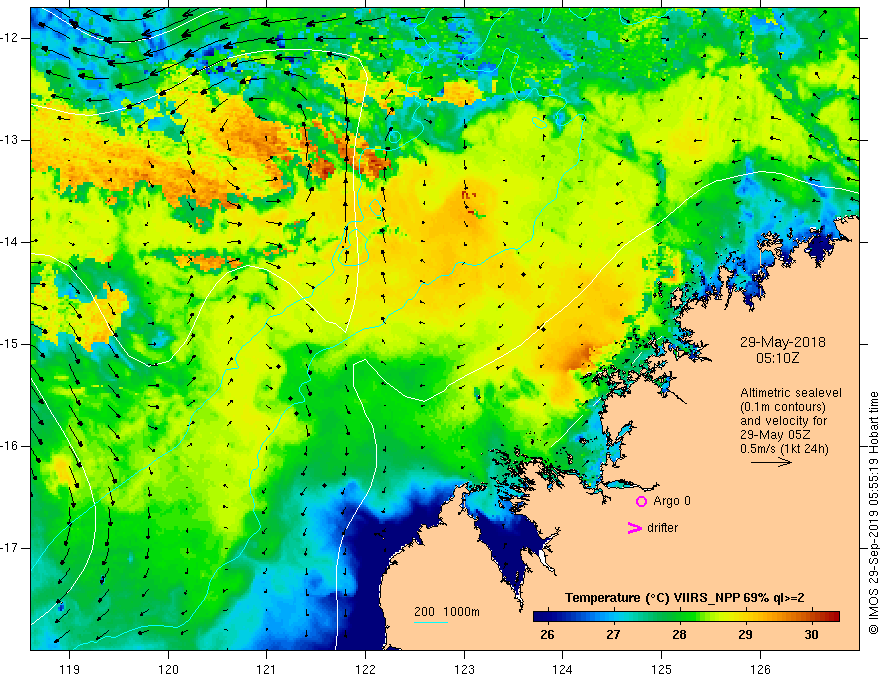Click the 'and velocity for' caption line
Image resolution: width=880 pixels, height=680 pixels.
point(783,421)
